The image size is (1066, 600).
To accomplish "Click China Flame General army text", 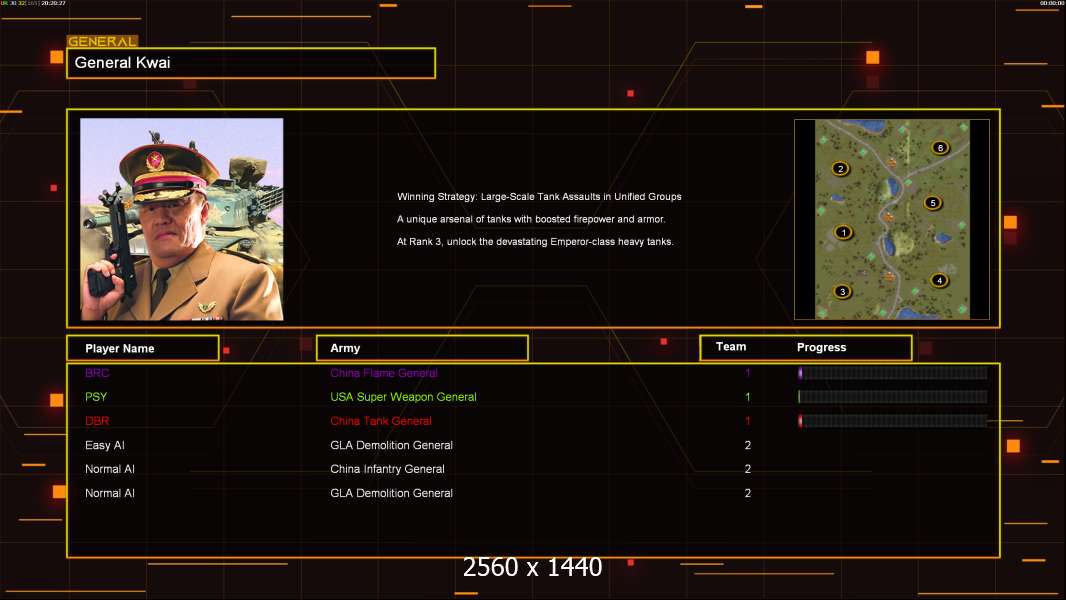I will [x=383, y=373].
